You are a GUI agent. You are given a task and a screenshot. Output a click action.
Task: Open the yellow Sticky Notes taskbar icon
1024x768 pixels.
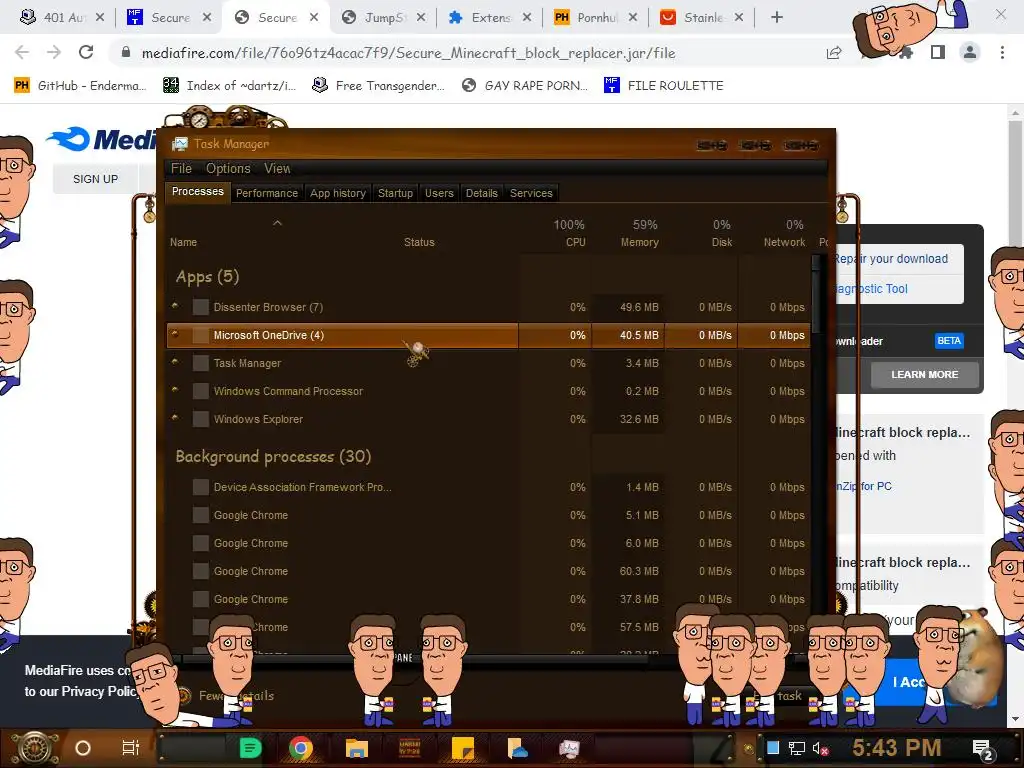point(463,748)
